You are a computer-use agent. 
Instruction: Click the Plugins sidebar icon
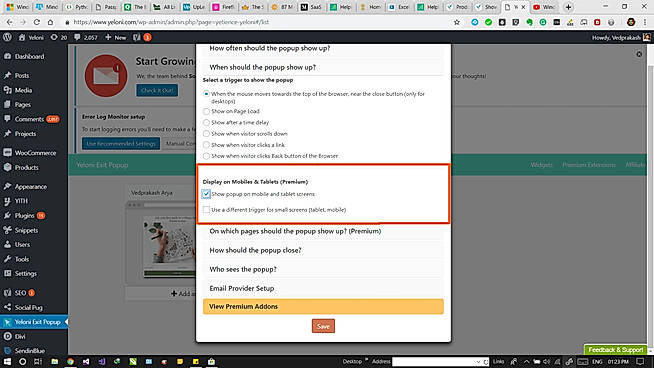8,215
